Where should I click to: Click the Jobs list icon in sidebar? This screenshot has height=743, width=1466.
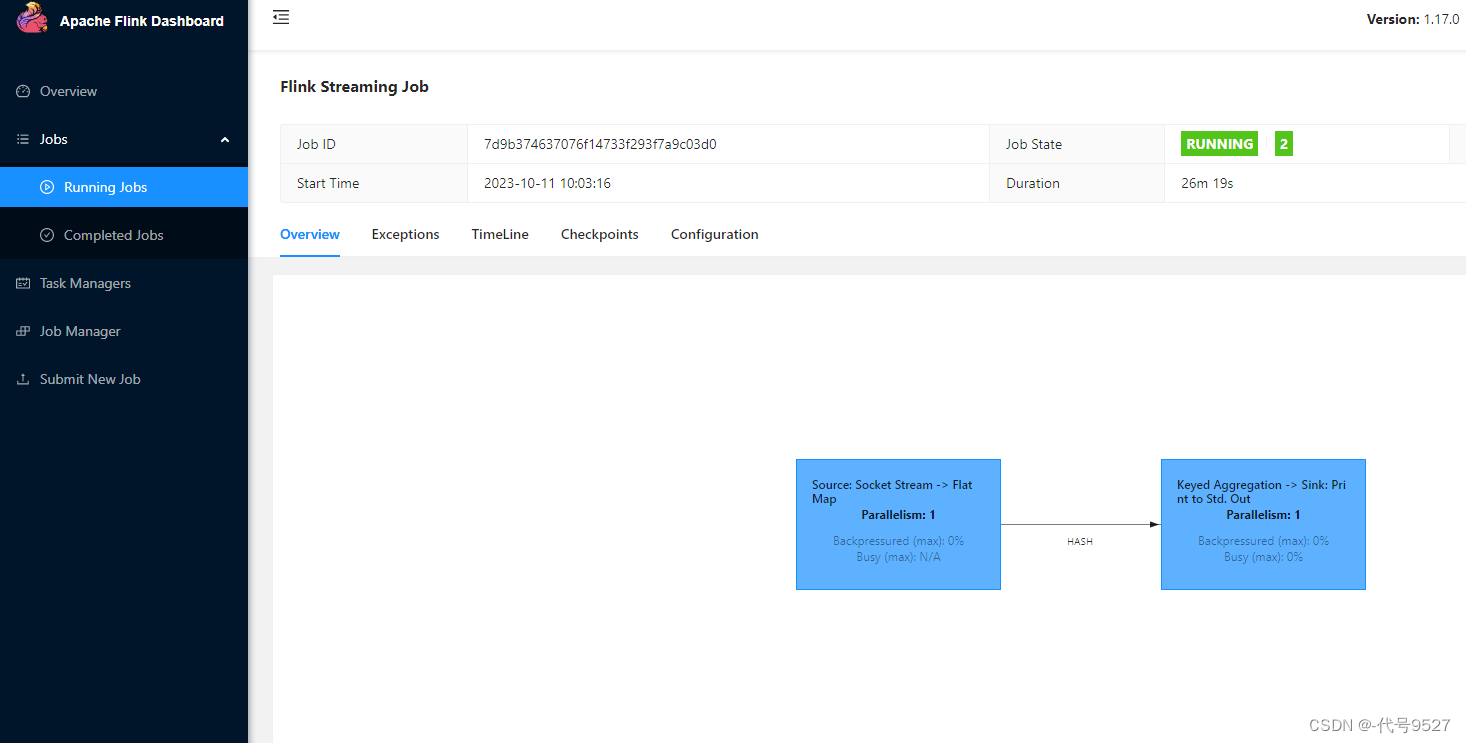click(23, 139)
